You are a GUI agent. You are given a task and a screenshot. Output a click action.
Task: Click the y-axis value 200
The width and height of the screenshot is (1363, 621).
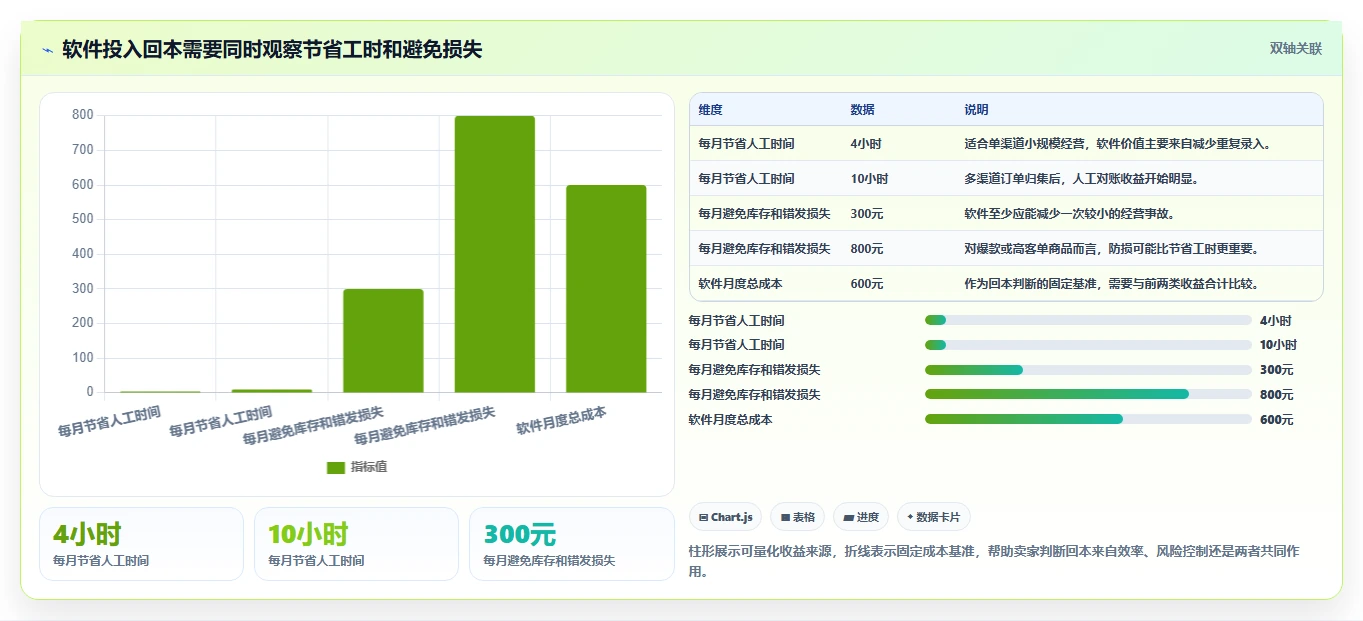click(83, 323)
